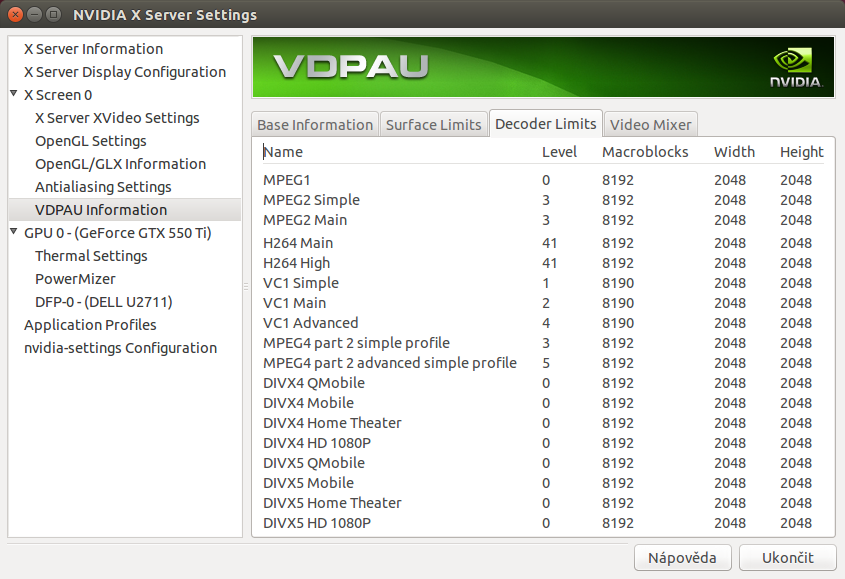Image resolution: width=845 pixels, height=579 pixels.
Task: Open OpenGL/GLX Information page
Action: (x=120, y=164)
